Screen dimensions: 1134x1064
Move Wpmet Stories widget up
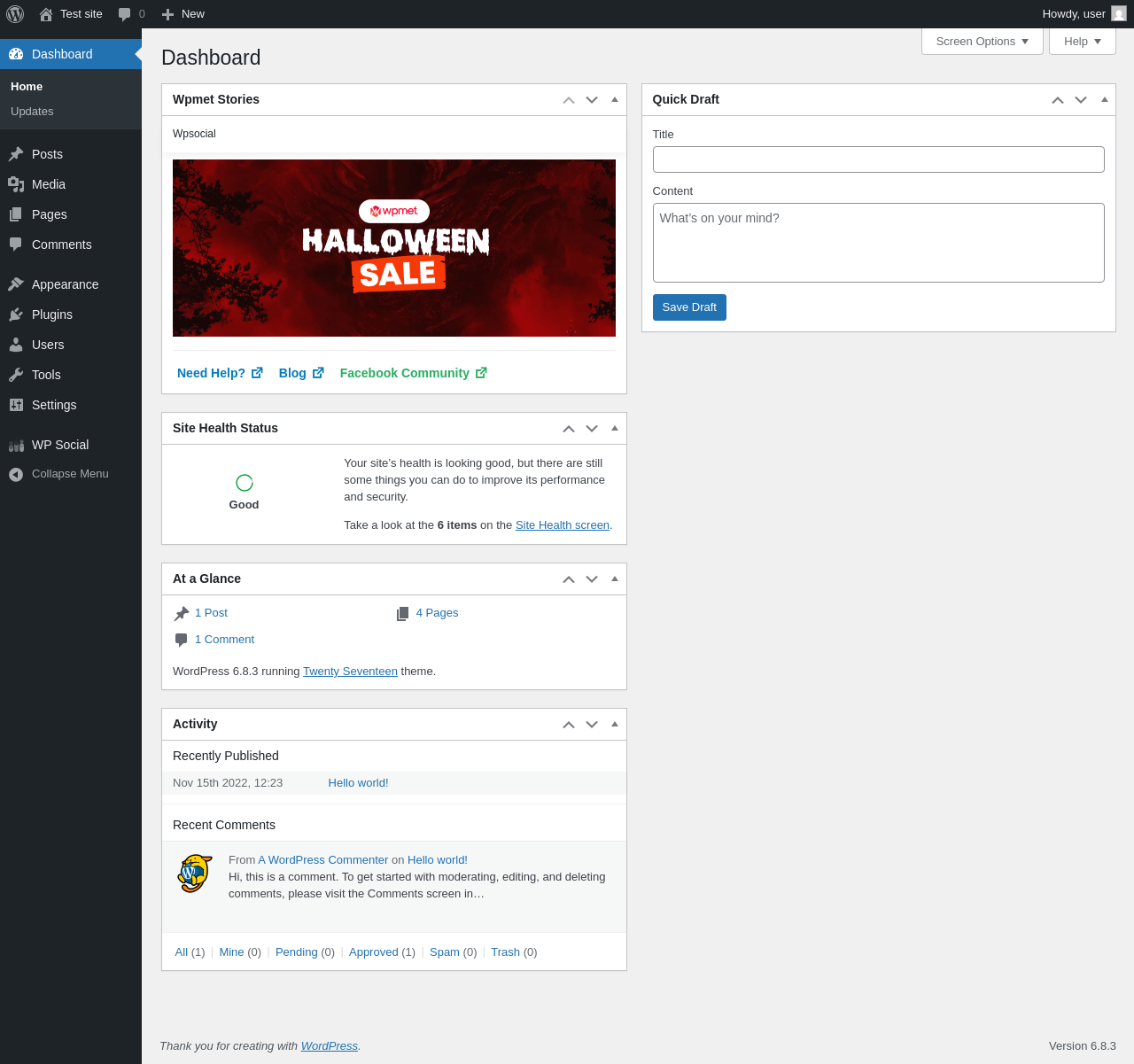pos(569,100)
